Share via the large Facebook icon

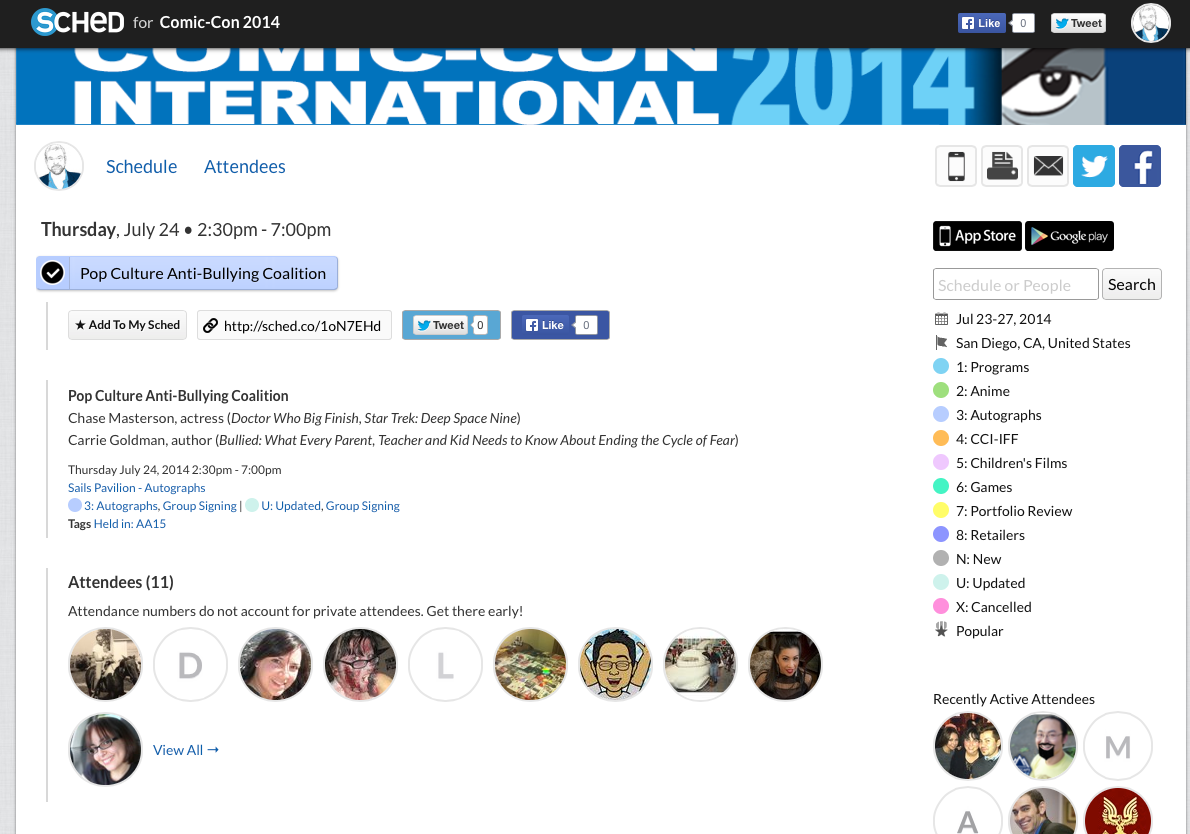pos(1140,165)
